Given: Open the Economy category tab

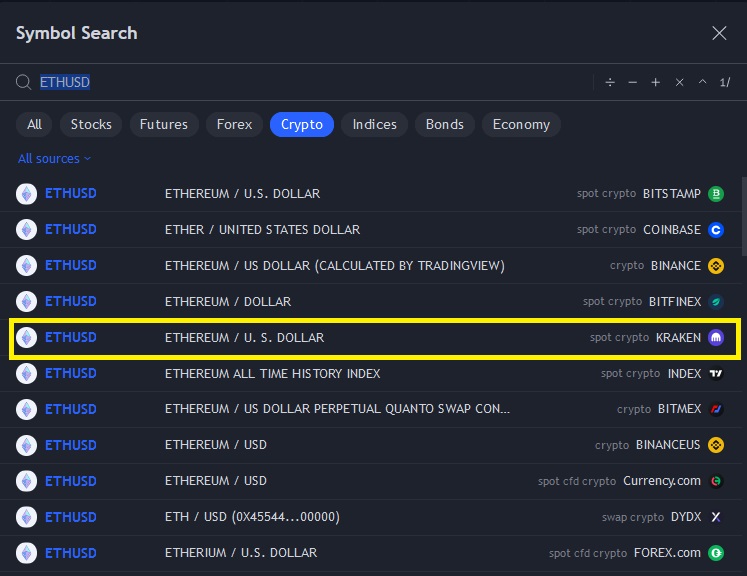Looking at the screenshot, I should click(x=521, y=124).
